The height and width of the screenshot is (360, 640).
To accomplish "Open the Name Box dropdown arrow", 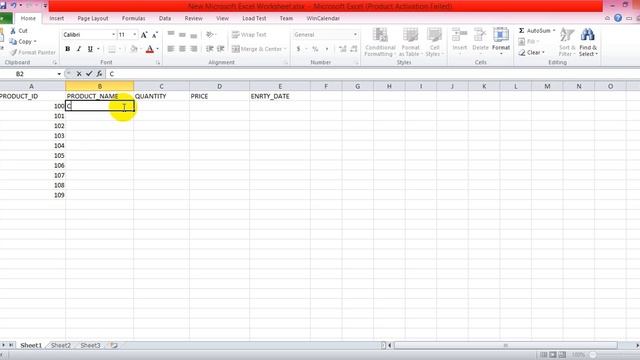I will coord(59,74).
